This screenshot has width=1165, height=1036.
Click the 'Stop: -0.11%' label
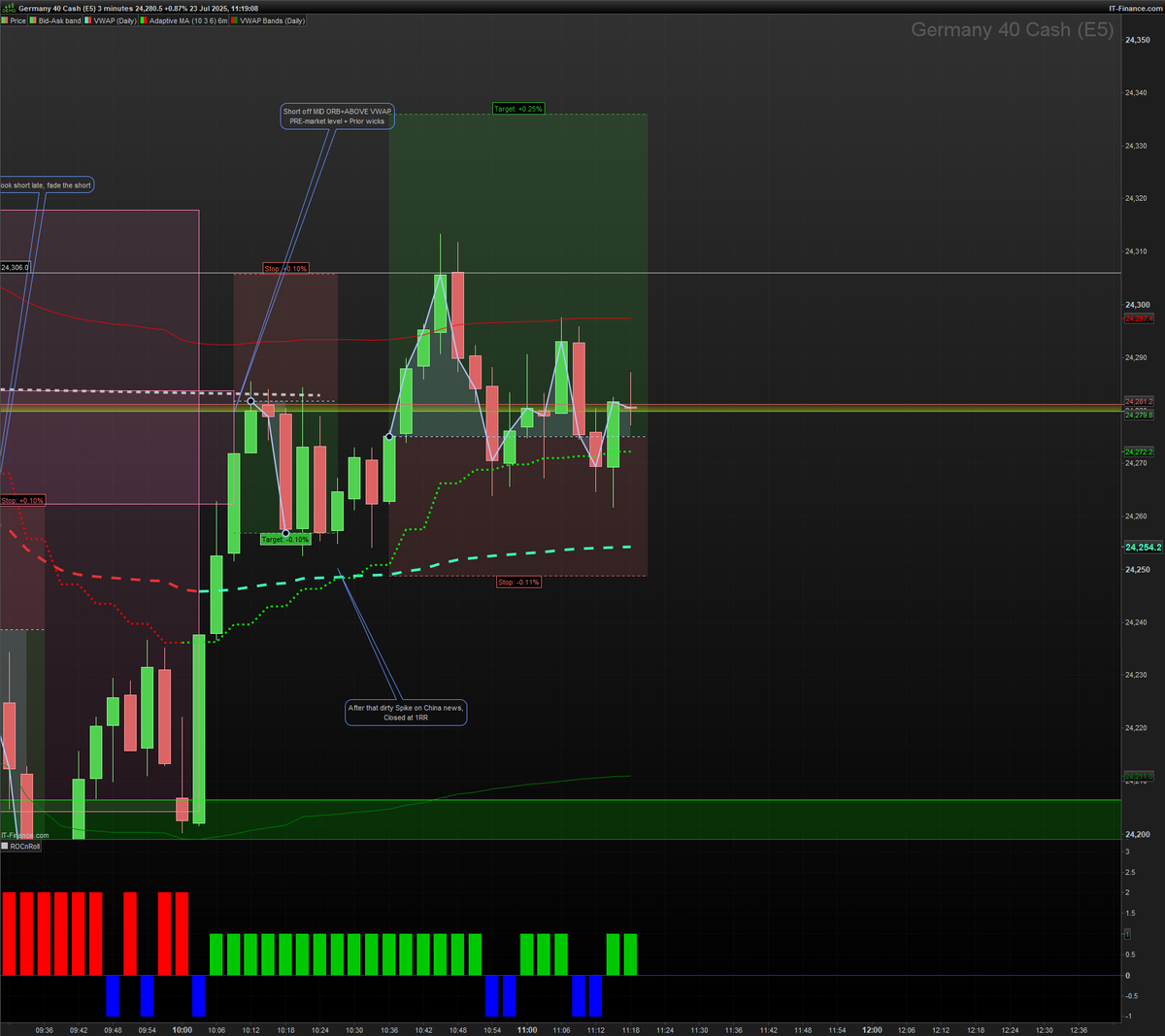pos(518,583)
